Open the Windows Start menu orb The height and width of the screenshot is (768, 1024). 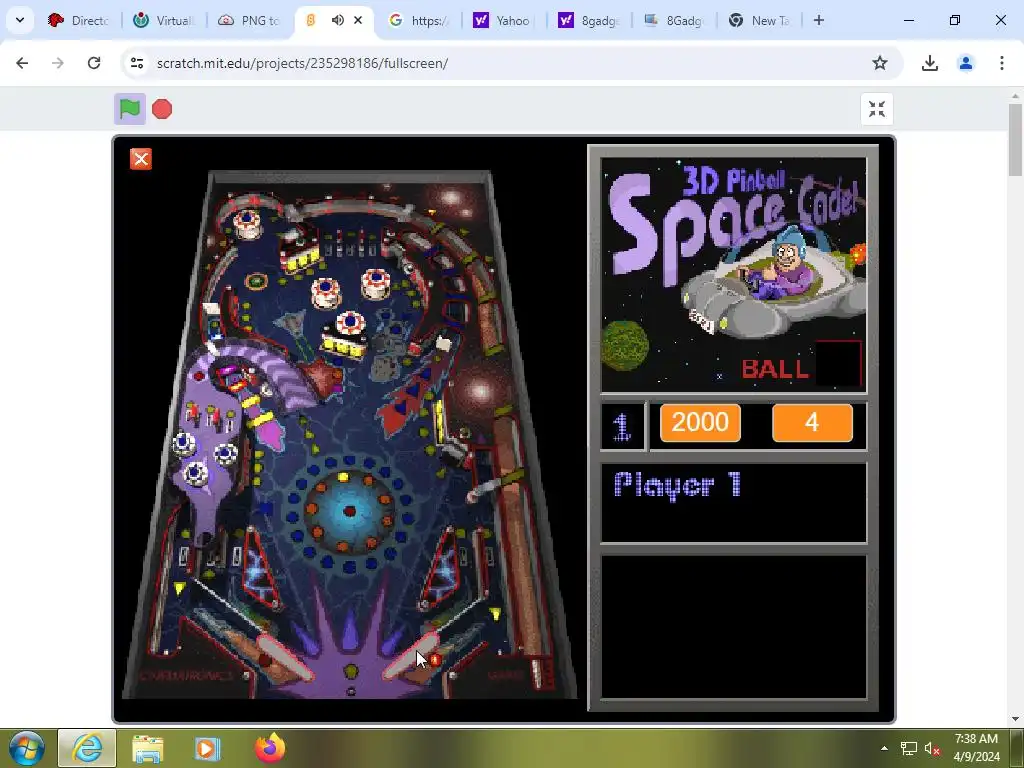click(26, 748)
